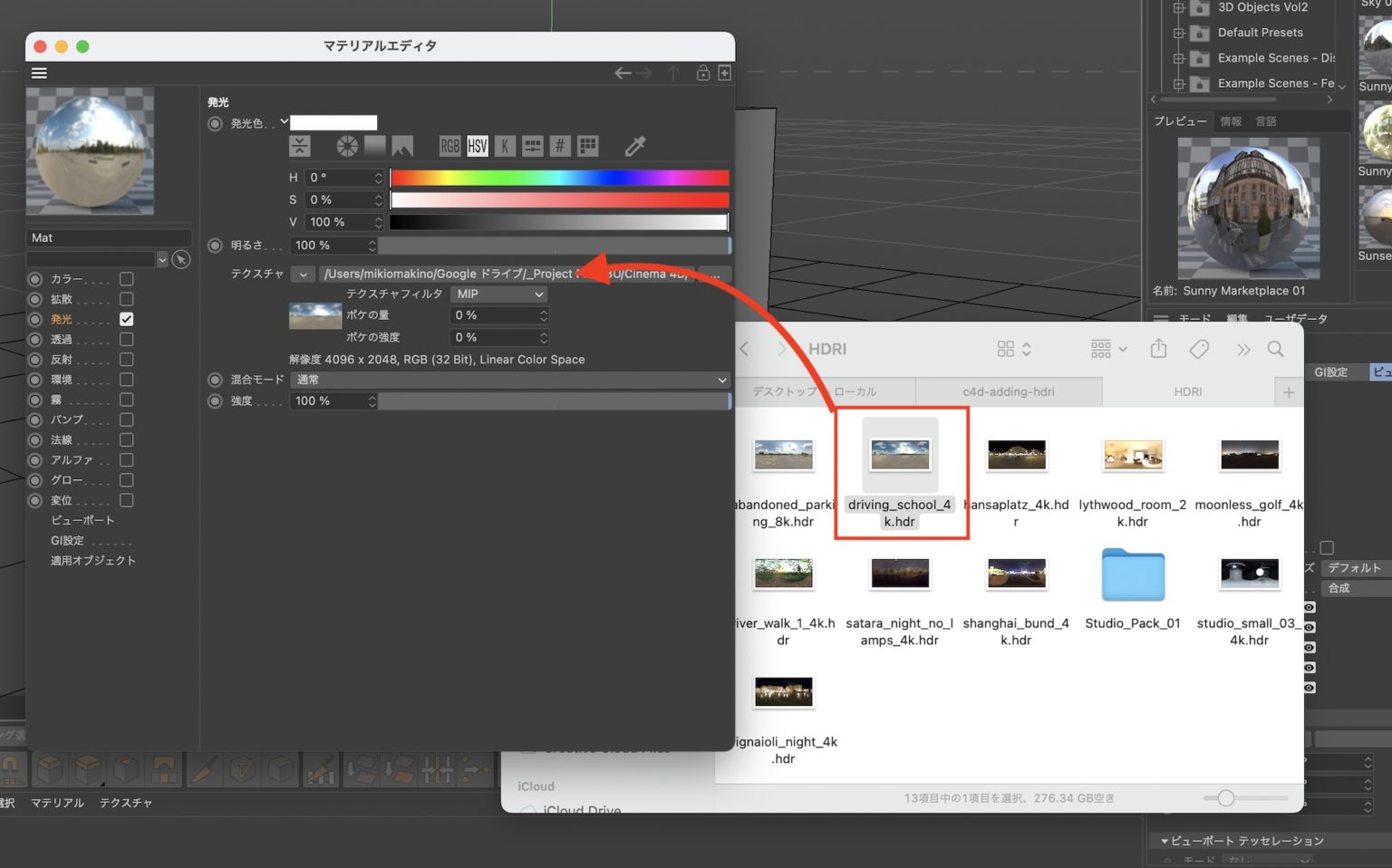This screenshot has height=868, width=1392.
Task: Open the Material Editor hamburger menu
Action: 39,73
